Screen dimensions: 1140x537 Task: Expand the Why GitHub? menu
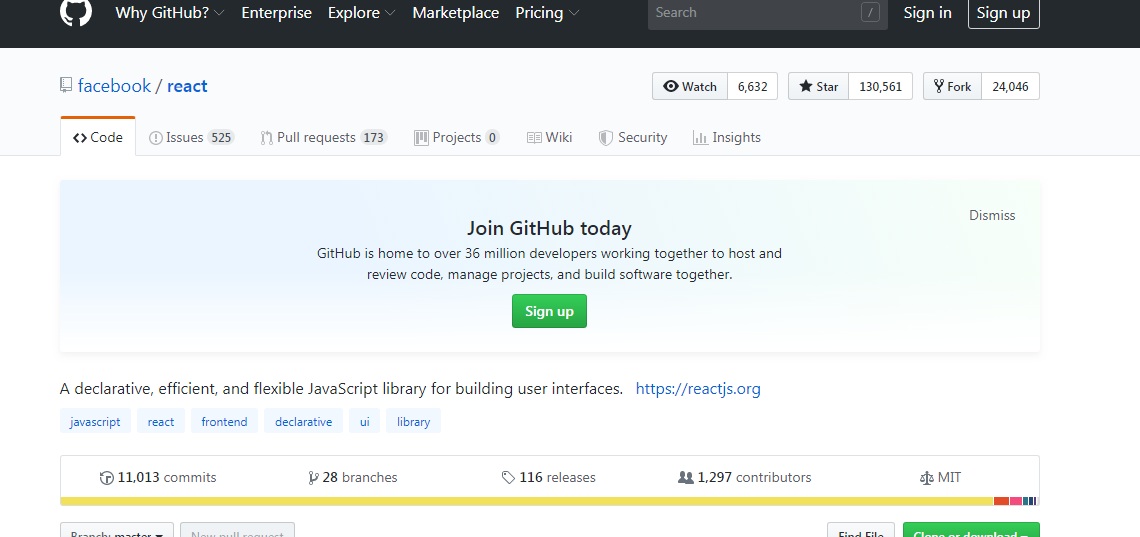169,13
